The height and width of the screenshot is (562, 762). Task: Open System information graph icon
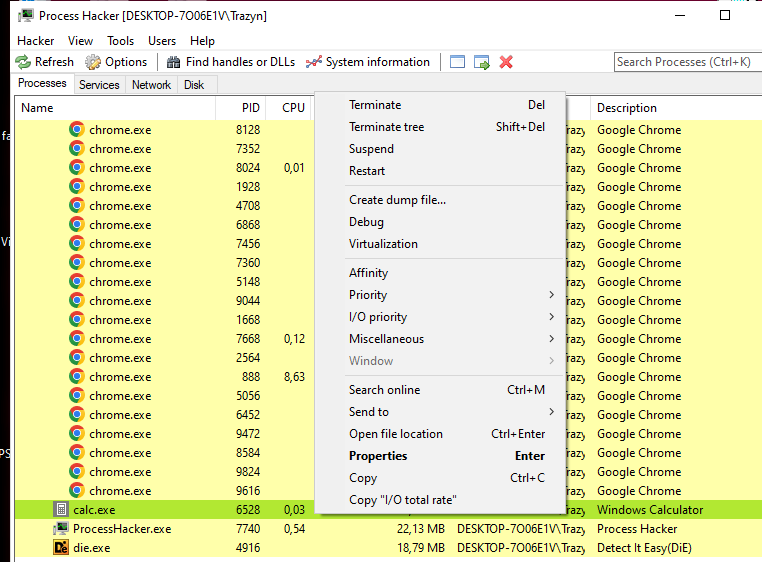[314, 62]
